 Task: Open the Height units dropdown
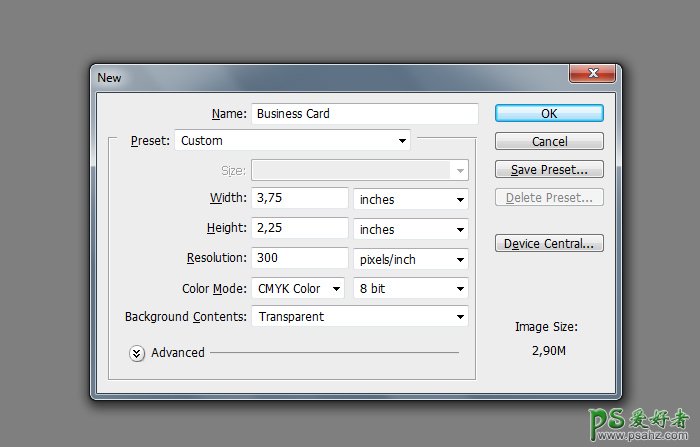point(411,230)
